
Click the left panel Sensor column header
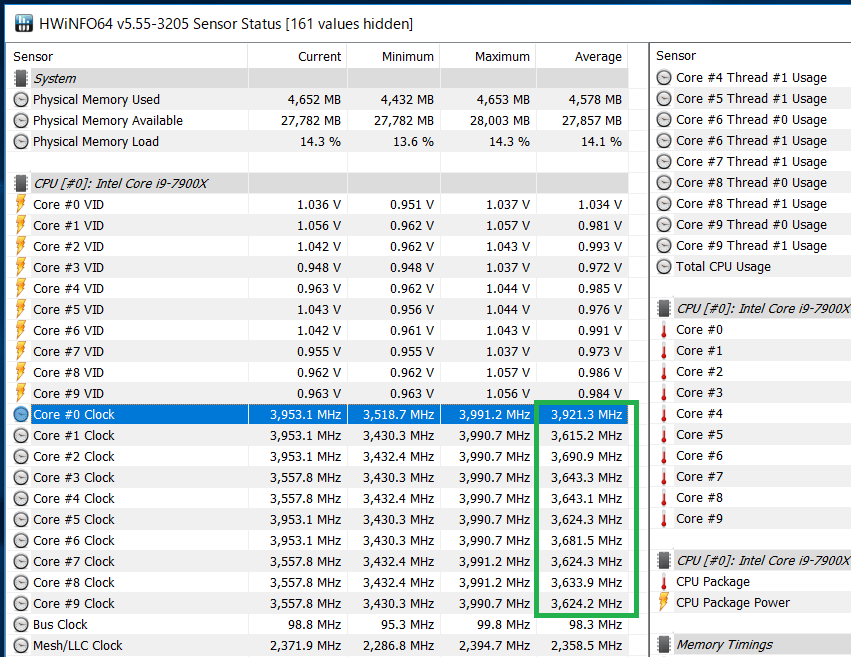point(33,56)
